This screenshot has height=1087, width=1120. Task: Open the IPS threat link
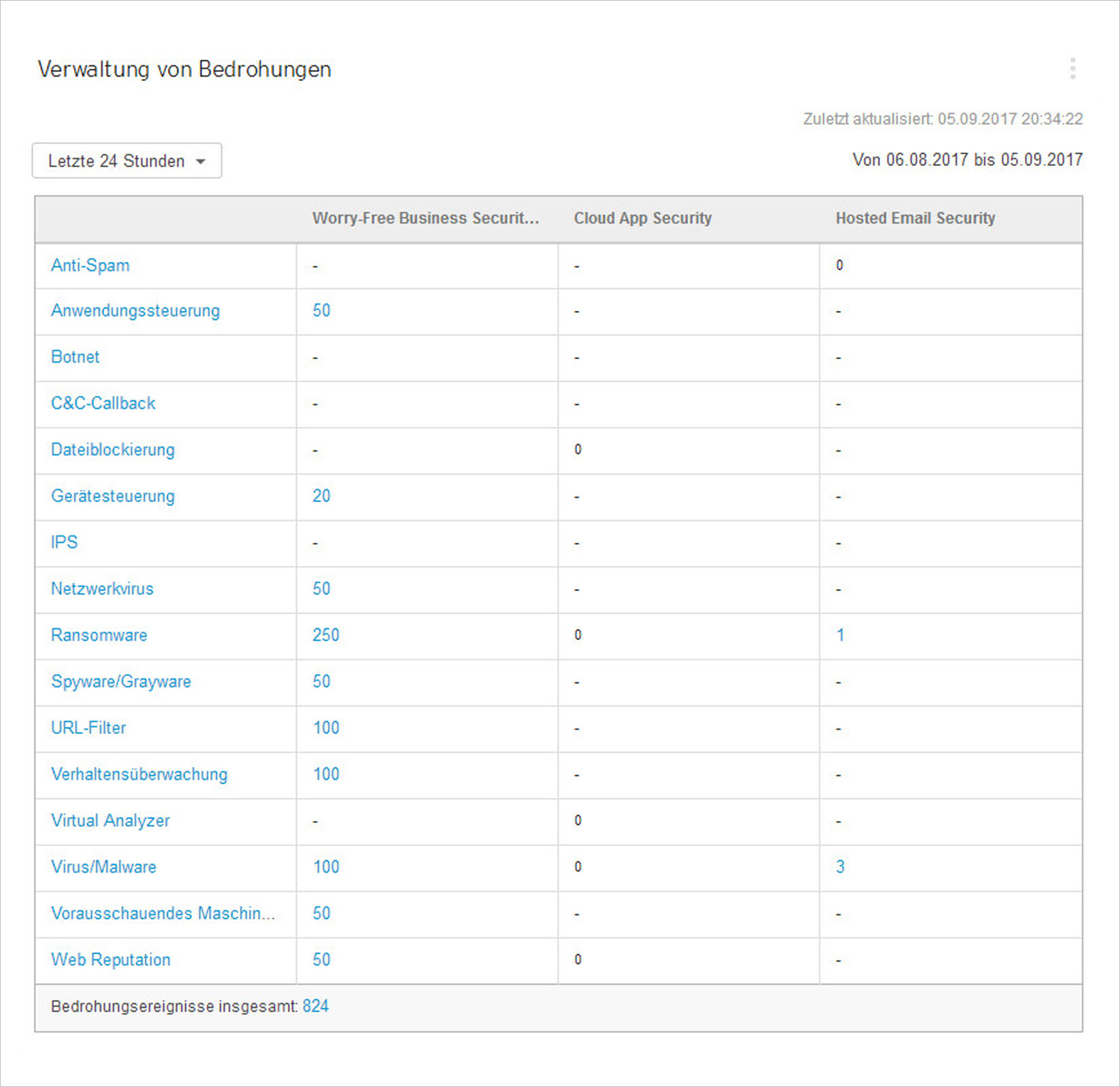[64, 542]
